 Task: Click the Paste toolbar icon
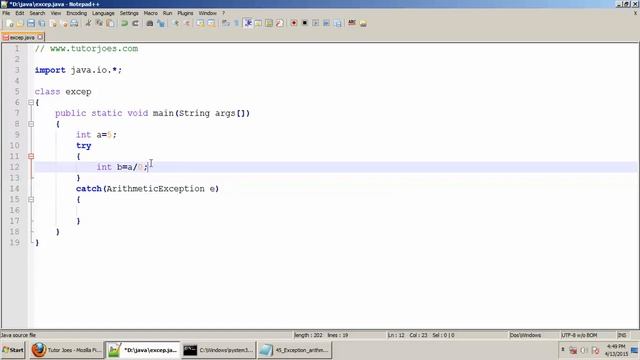110,23
